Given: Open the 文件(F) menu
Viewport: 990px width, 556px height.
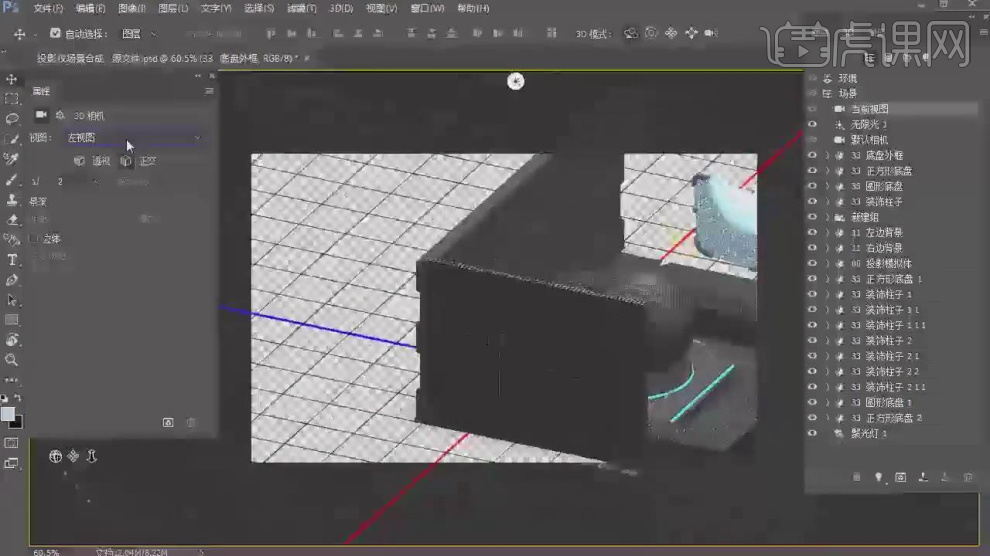Looking at the screenshot, I should pos(48,8).
